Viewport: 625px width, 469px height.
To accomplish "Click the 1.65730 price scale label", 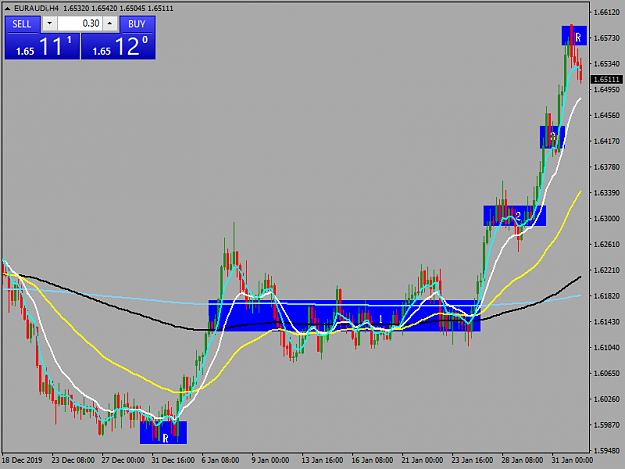I will [x=607, y=38].
